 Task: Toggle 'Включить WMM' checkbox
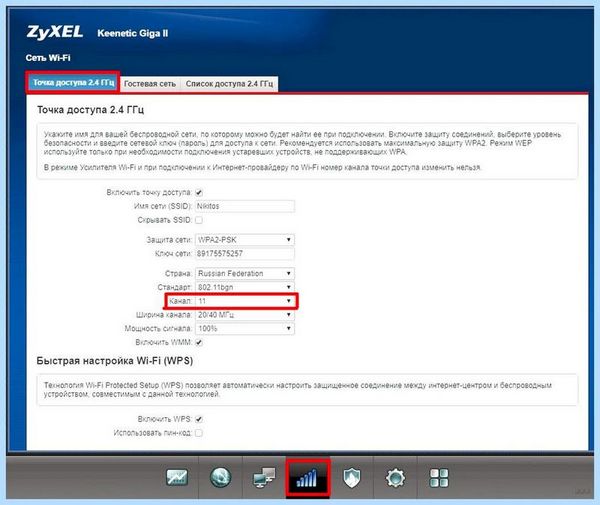(199, 342)
